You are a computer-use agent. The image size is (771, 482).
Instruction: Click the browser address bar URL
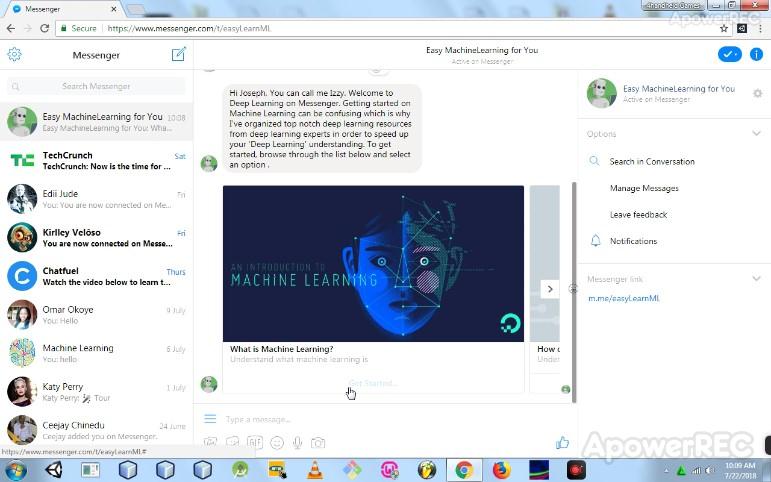(189, 29)
